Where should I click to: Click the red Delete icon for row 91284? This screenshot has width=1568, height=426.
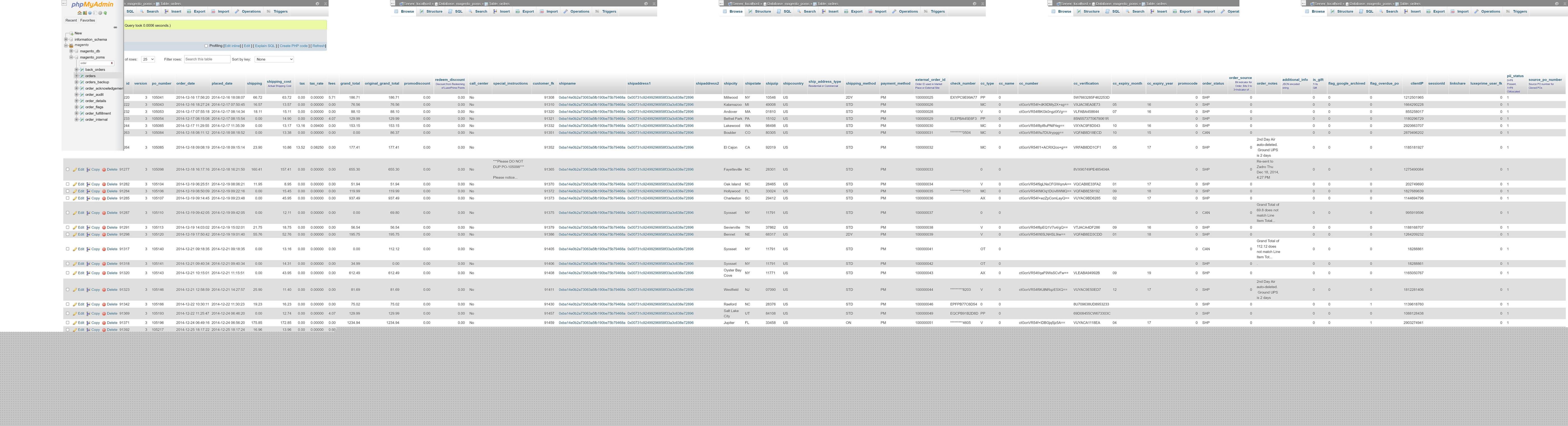click(x=104, y=191)
